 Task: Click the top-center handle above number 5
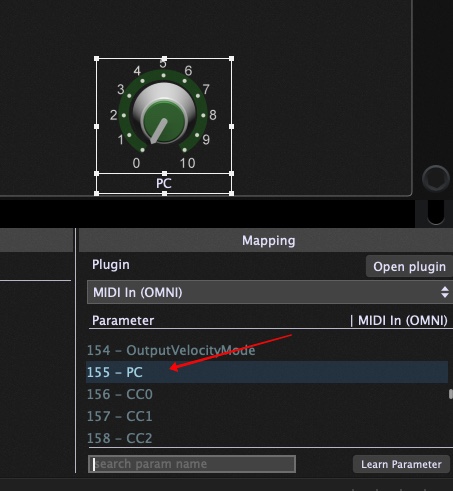coord(164,59)
